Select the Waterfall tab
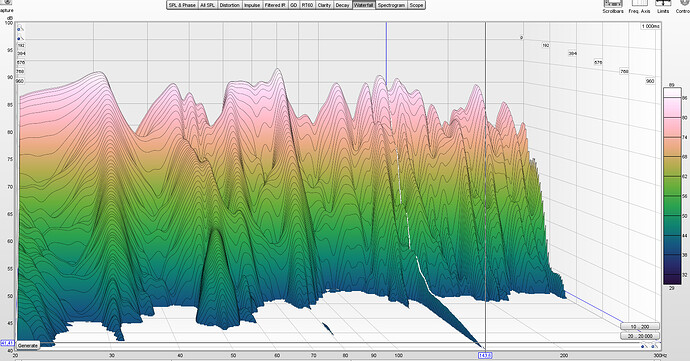This screenshot has height=361, width=690. click(363, 5)
